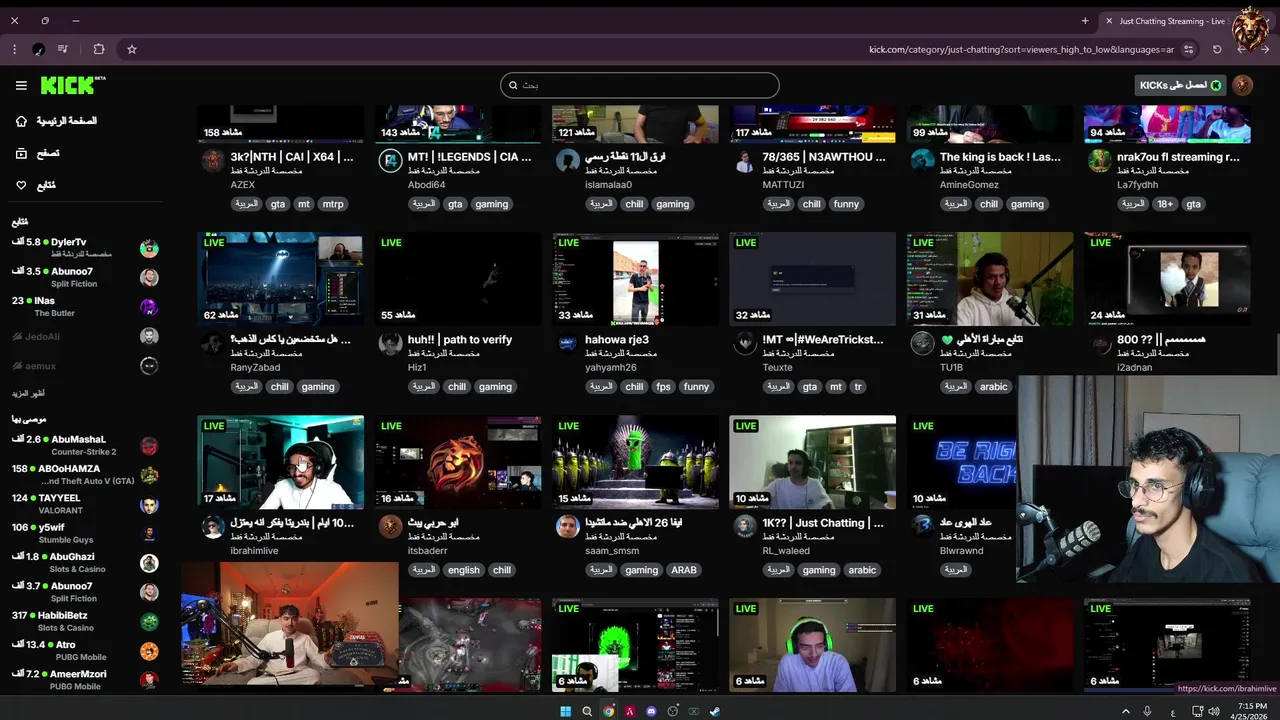The image size is (1280, 720).
Task: Click the browse icon in Kick sidebar
Action: [x=21, y=153]
